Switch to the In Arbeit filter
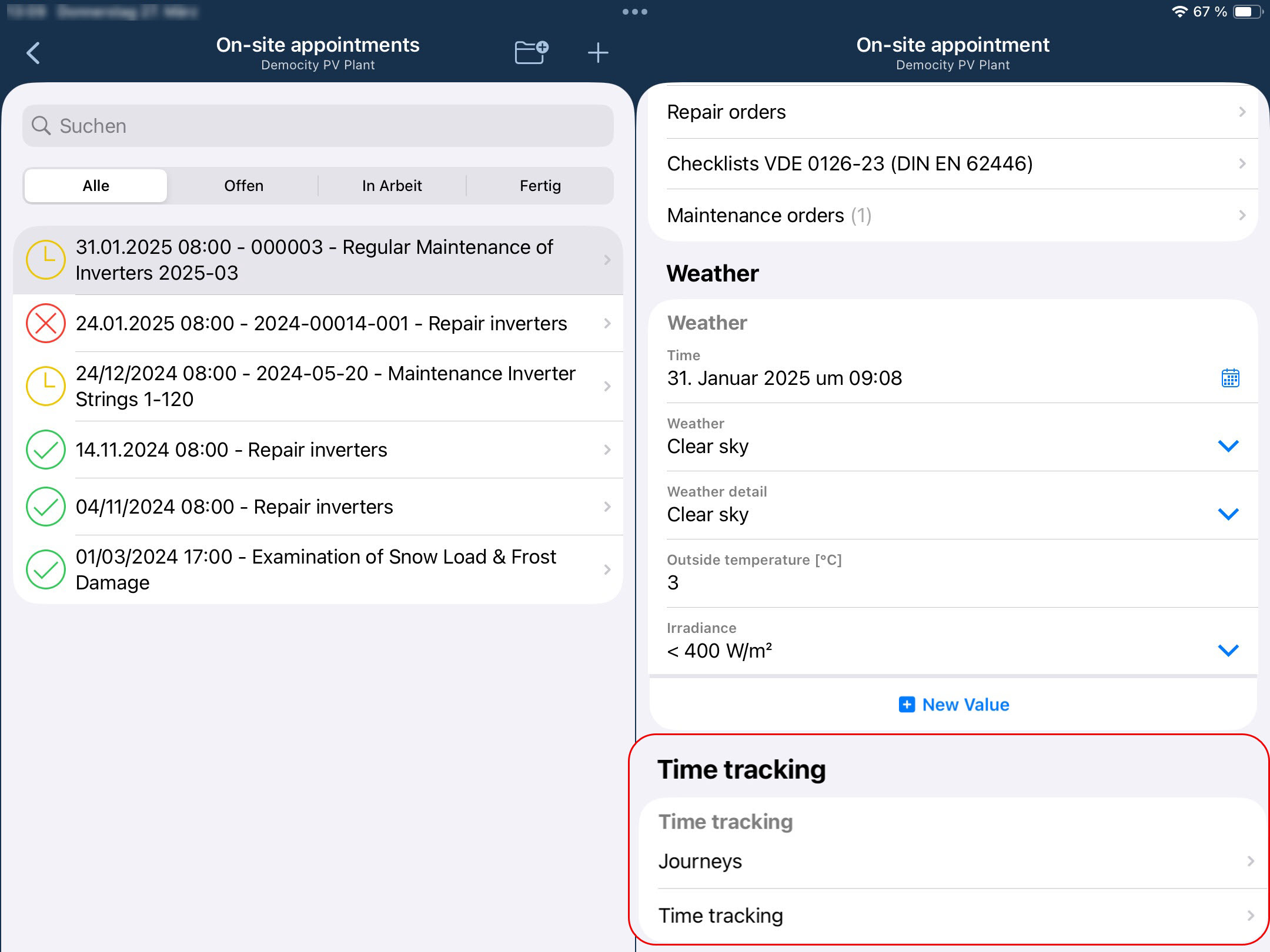The height and width of the screenshot is (952, 1270). pyautogui.click(x=392, y=186)
